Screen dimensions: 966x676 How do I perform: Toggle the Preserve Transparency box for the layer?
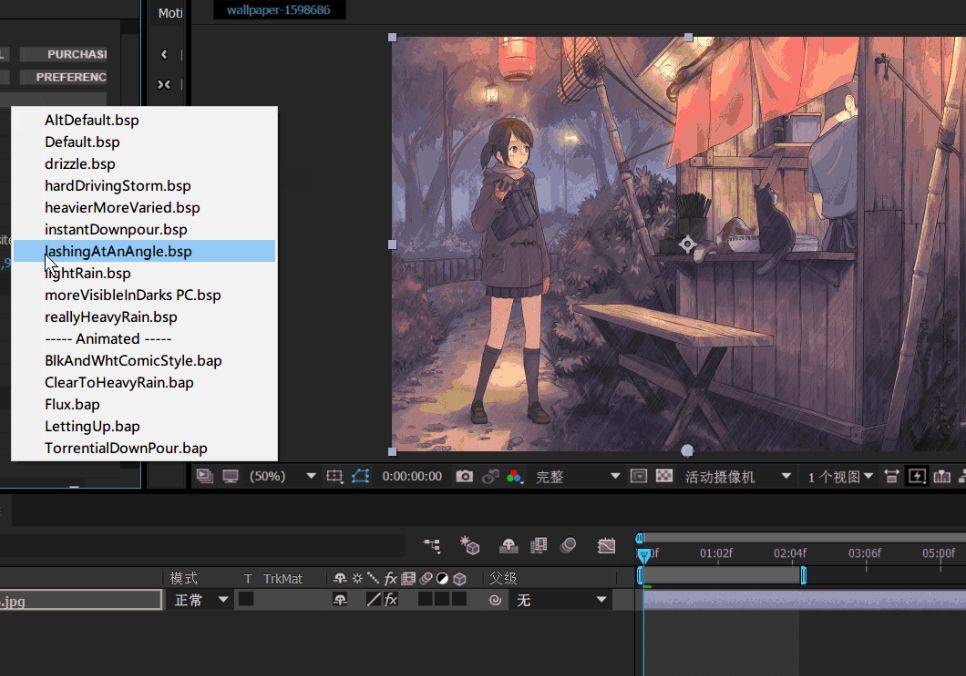coord(246,599)
